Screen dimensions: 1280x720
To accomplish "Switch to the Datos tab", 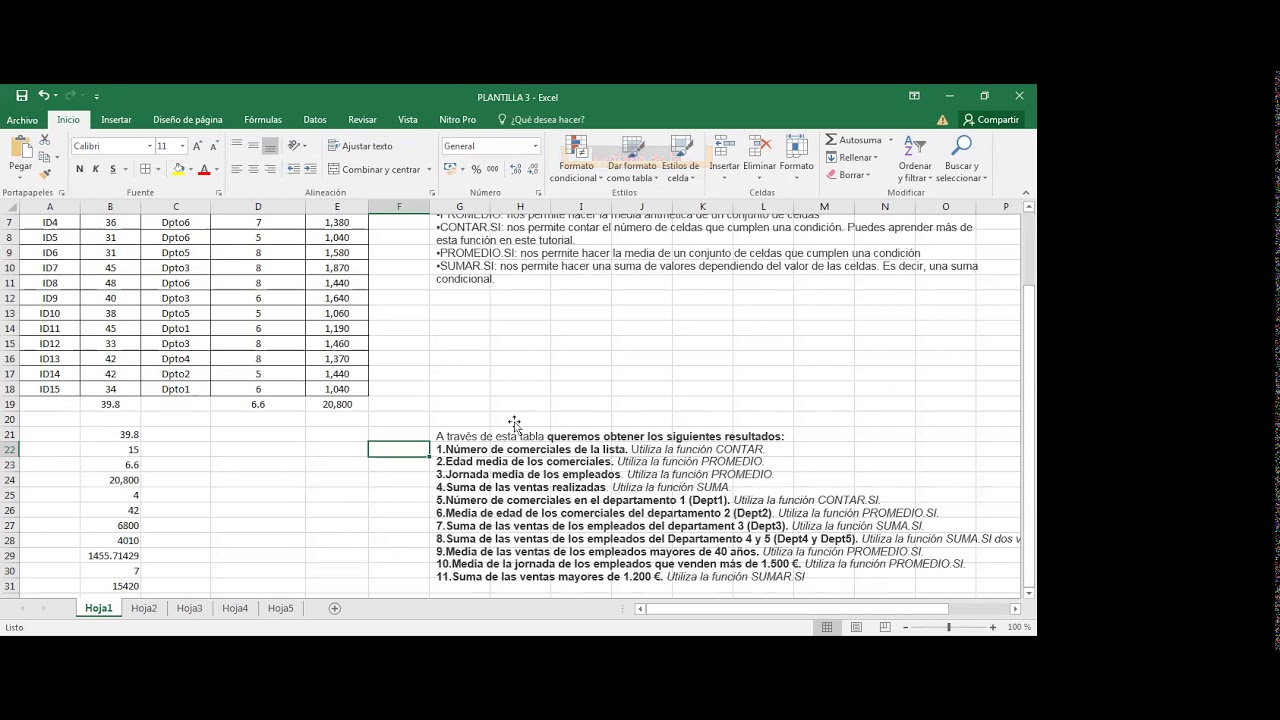I will [315, 120].
